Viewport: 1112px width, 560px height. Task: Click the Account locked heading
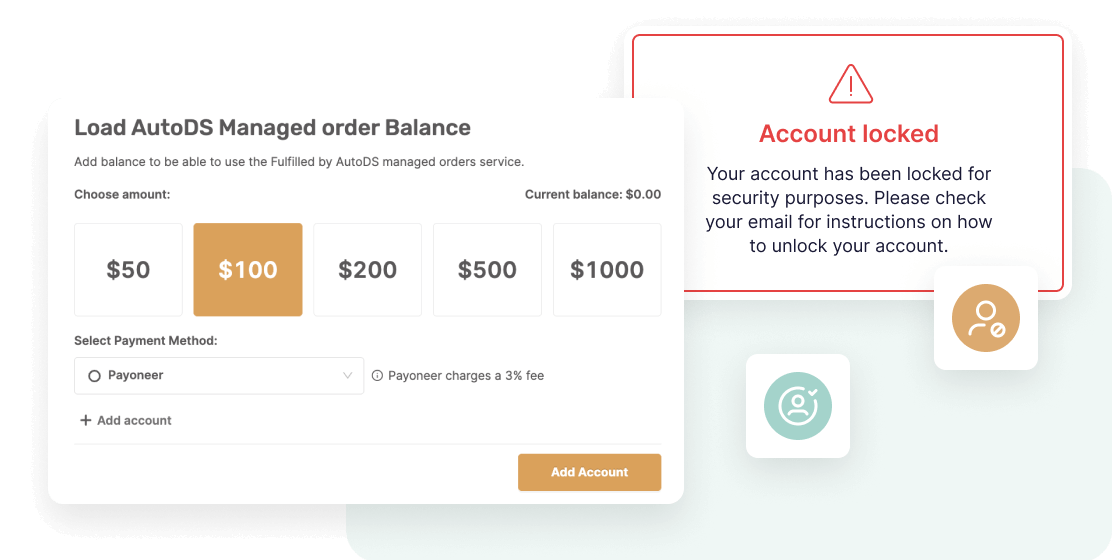849,133
